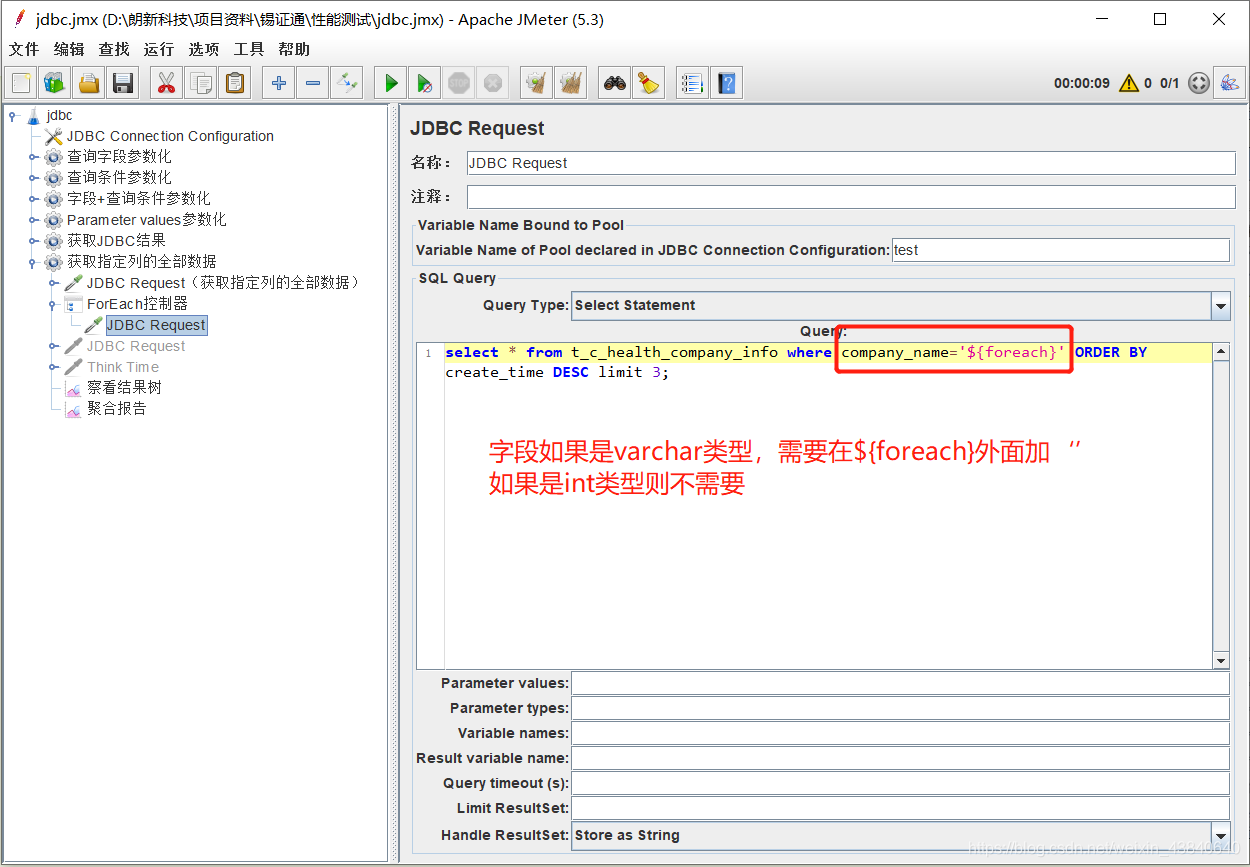Click the feather icon at toolbar end
This screenshot has height=867, width=1250.
(x=1229, y=83)
